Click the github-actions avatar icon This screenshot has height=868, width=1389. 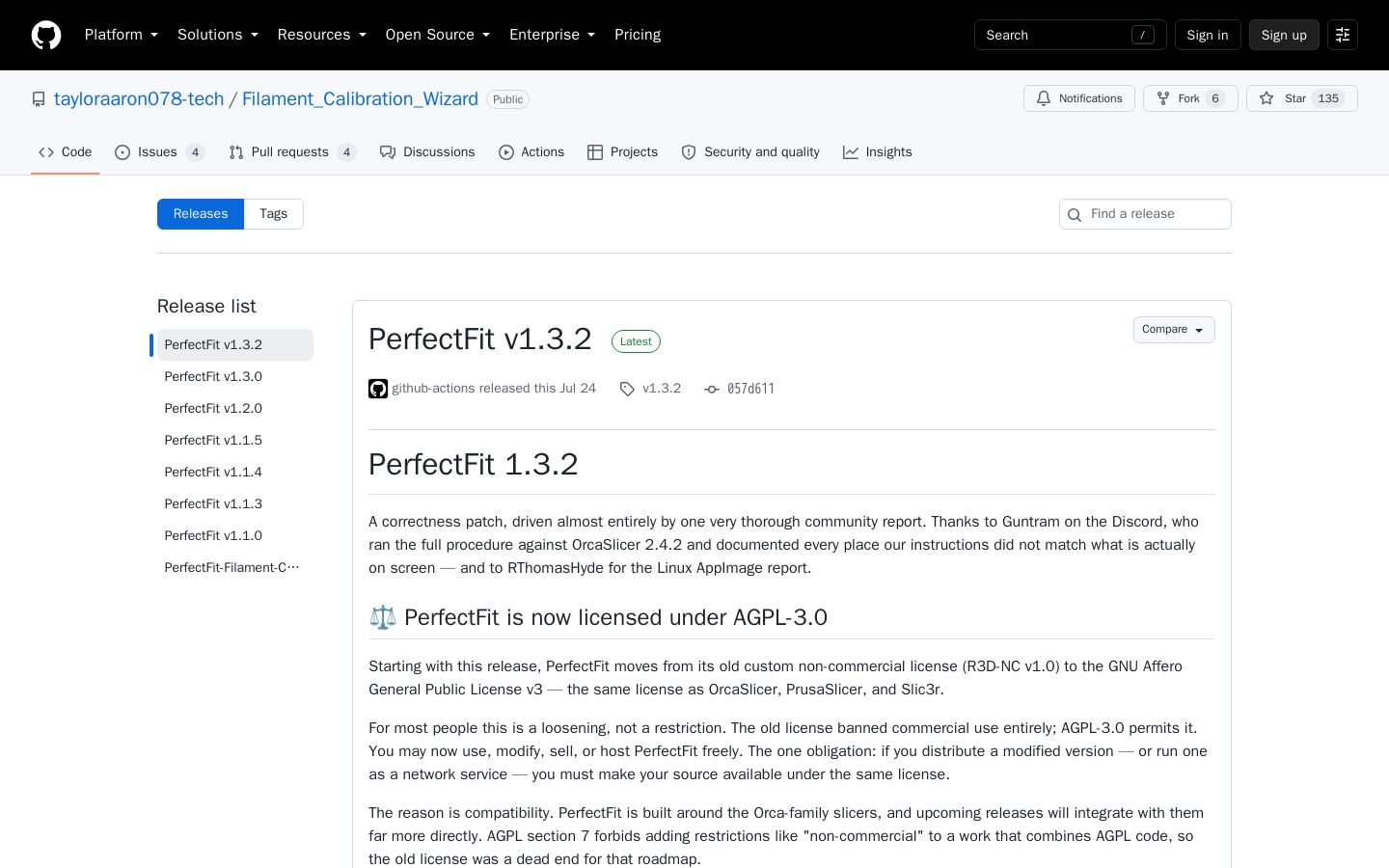coord(378,389)
